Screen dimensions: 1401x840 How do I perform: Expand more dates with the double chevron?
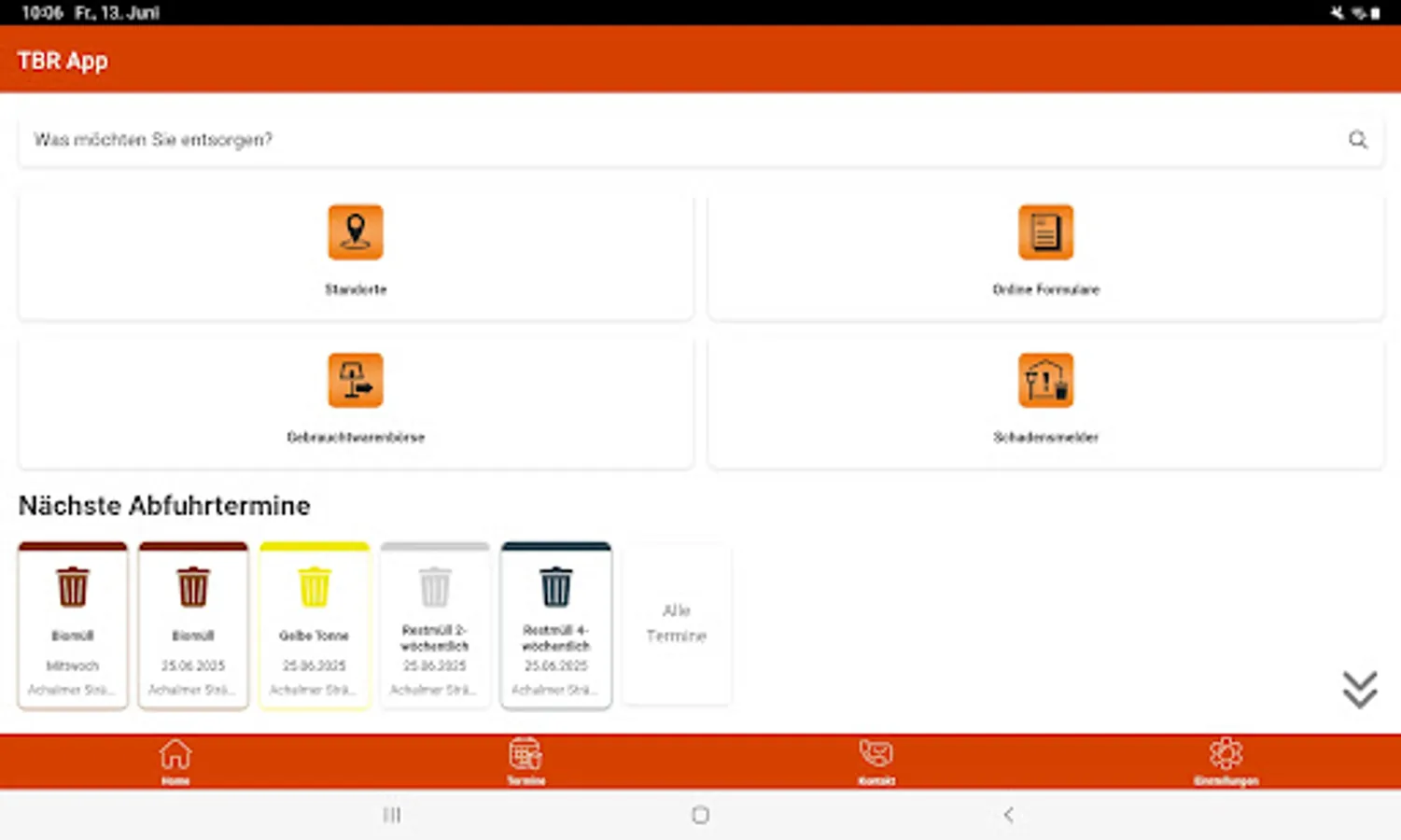[x=1361, y=689]
